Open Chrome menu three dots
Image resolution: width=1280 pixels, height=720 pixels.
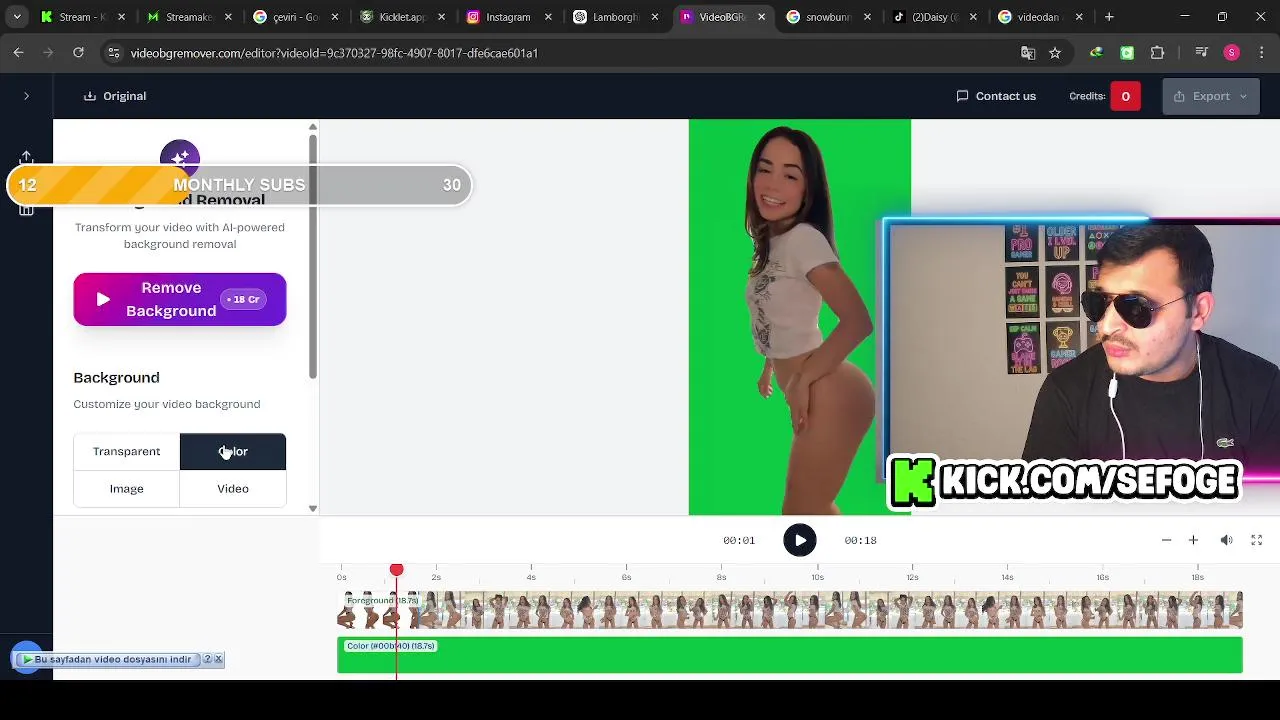[x=1261, y=53]
